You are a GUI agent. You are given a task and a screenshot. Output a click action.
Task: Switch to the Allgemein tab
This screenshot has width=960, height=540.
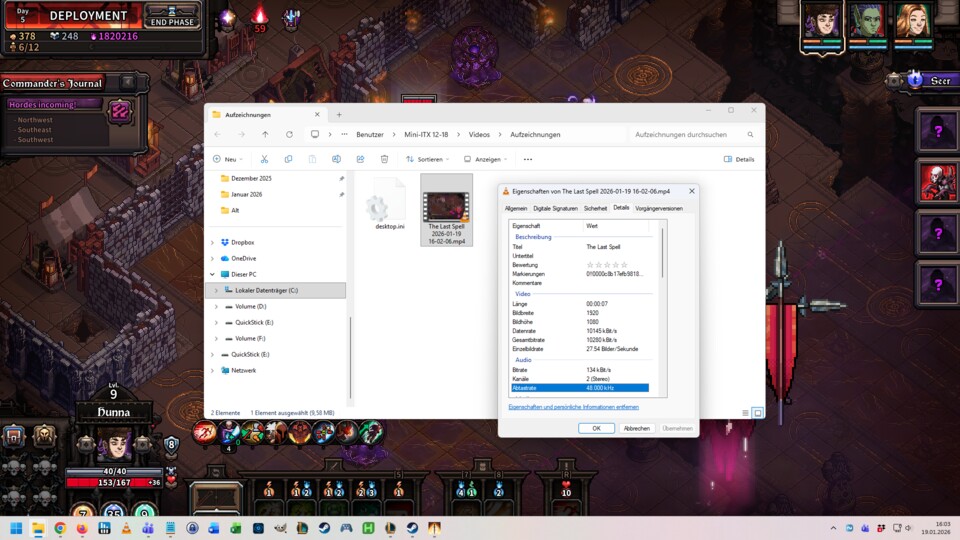tap(516, 208)
